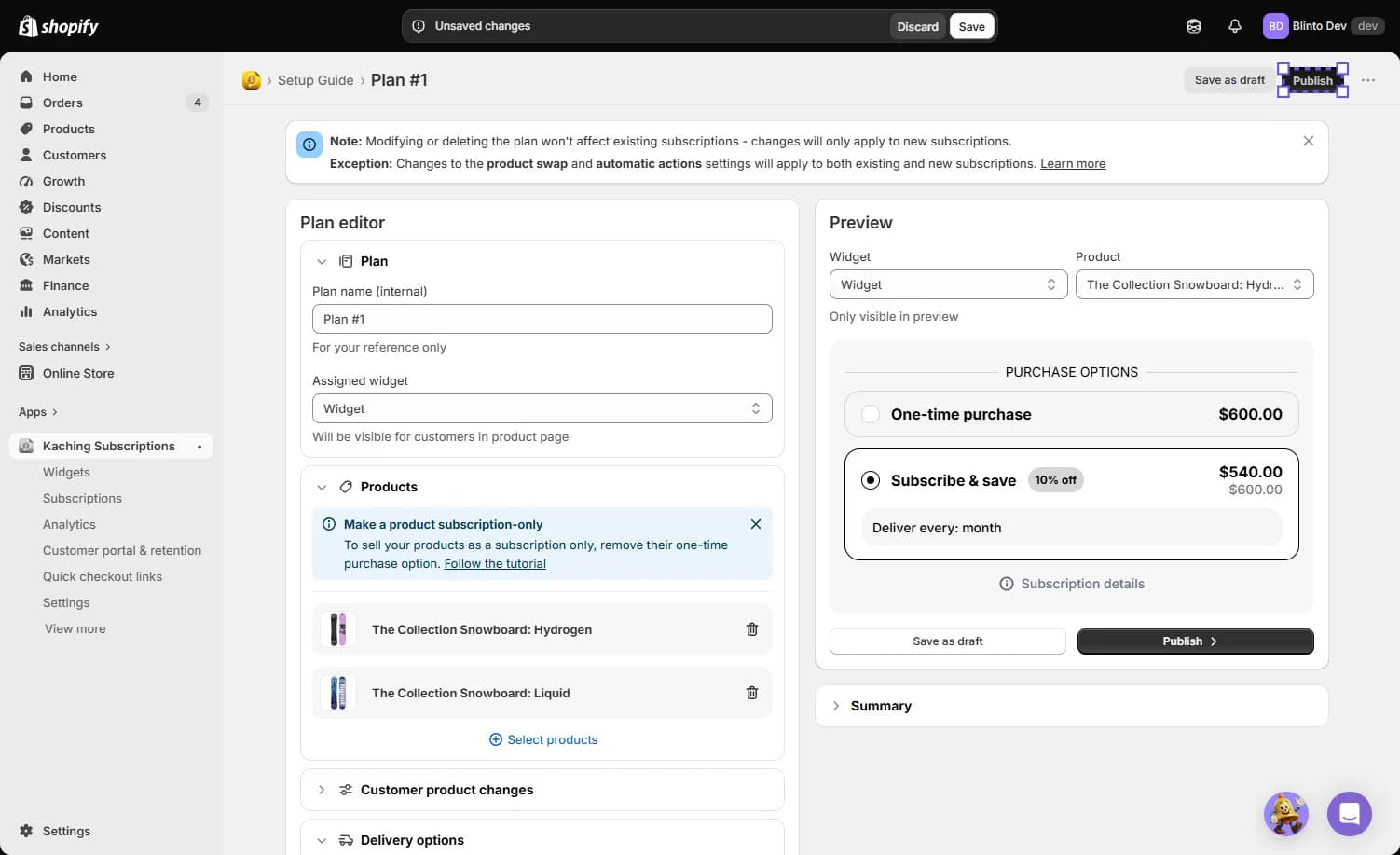The width and height of the screenshot is (1400, 855).
Task: Click the Kaching Subscriptions coin icon in breadcrumb
Action: click(252, 80)
